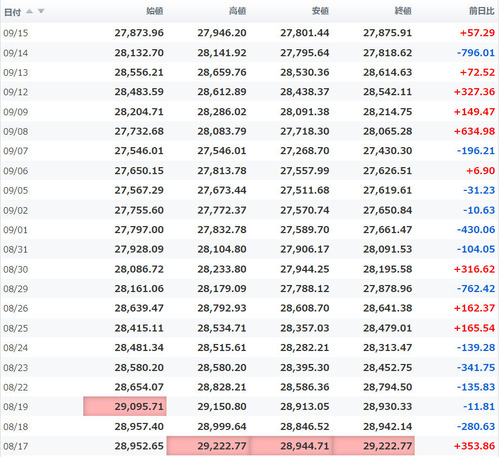Viewport: 499px width, 457px height.
Task: Select the 08/24 date cell
Action: coord(16,348)
